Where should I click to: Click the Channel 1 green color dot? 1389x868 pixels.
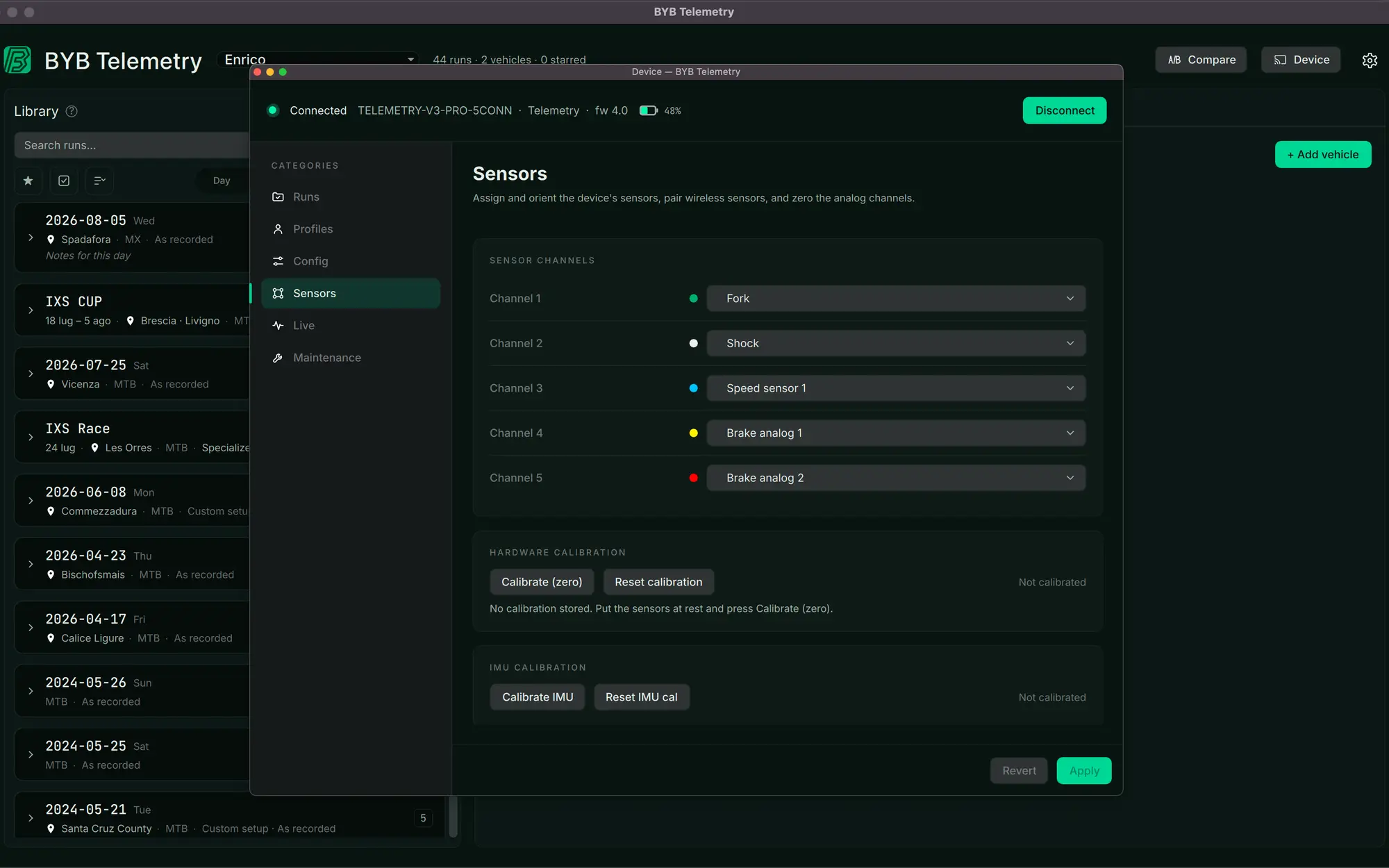[x=693, y=299]
